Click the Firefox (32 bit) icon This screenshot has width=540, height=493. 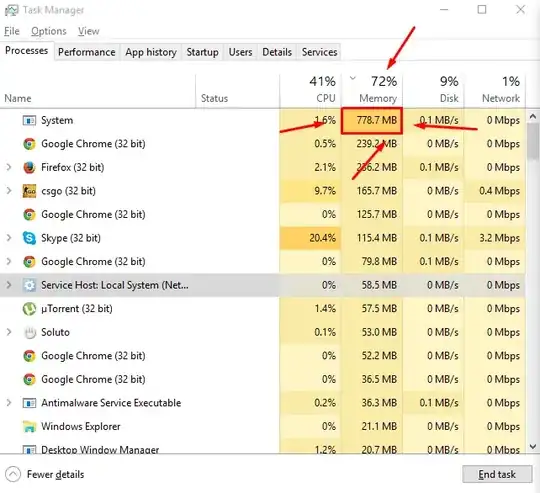point(29,167)
